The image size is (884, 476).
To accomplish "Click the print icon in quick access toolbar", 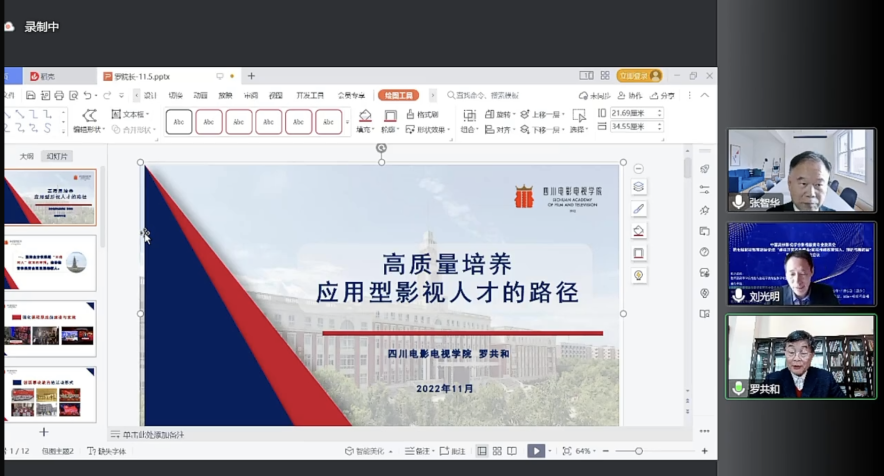I will point(60,96).
